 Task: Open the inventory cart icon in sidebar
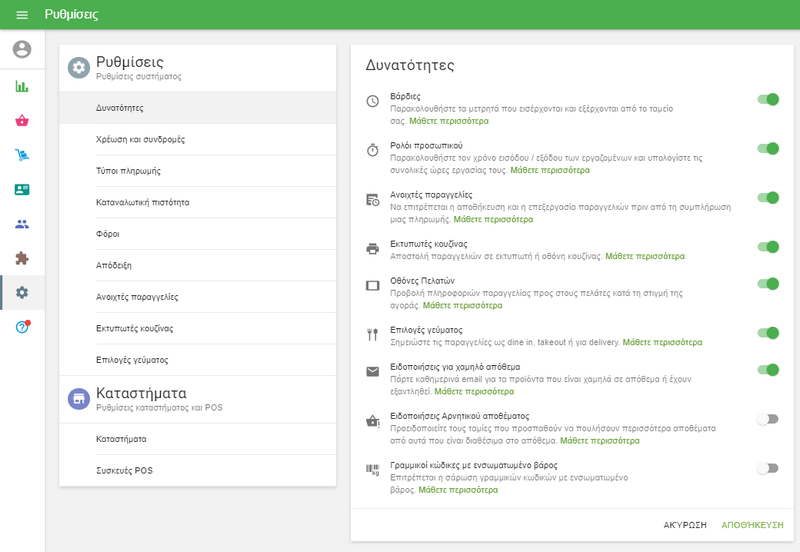coord(22,155)
